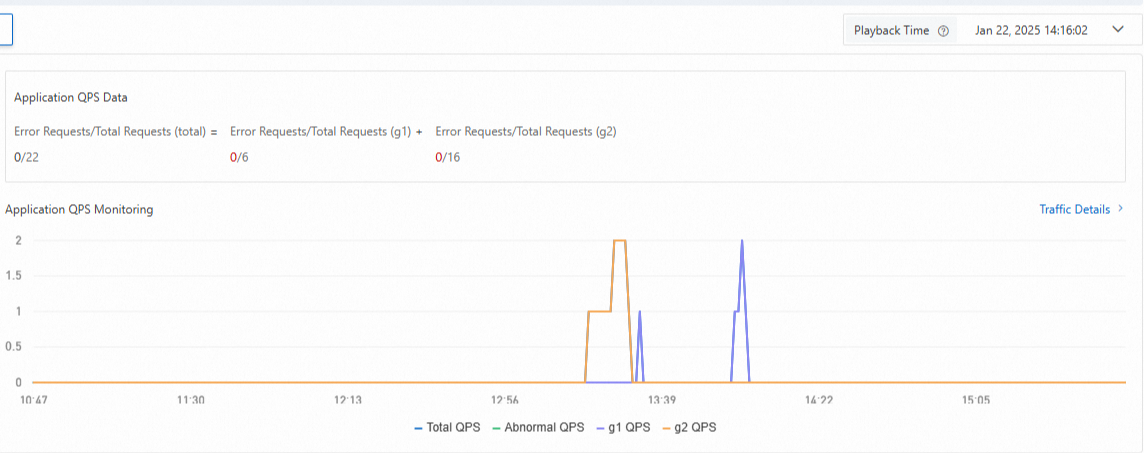Image resolution: width=1144 pixels, height=453 pixels.
Task: Select the tallest purple g1 QPS spike
Action: 742,241
